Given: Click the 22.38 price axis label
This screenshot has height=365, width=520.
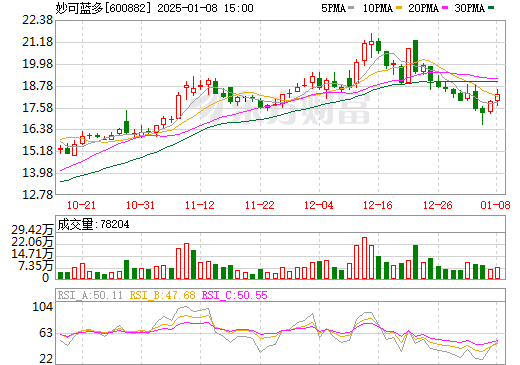Looking at the screenshot, I should point(37,20).
